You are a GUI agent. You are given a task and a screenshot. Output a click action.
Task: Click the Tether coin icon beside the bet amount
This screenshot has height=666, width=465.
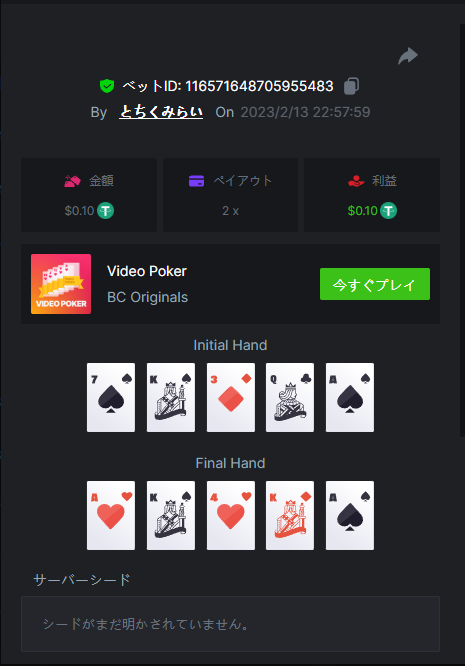105,211
